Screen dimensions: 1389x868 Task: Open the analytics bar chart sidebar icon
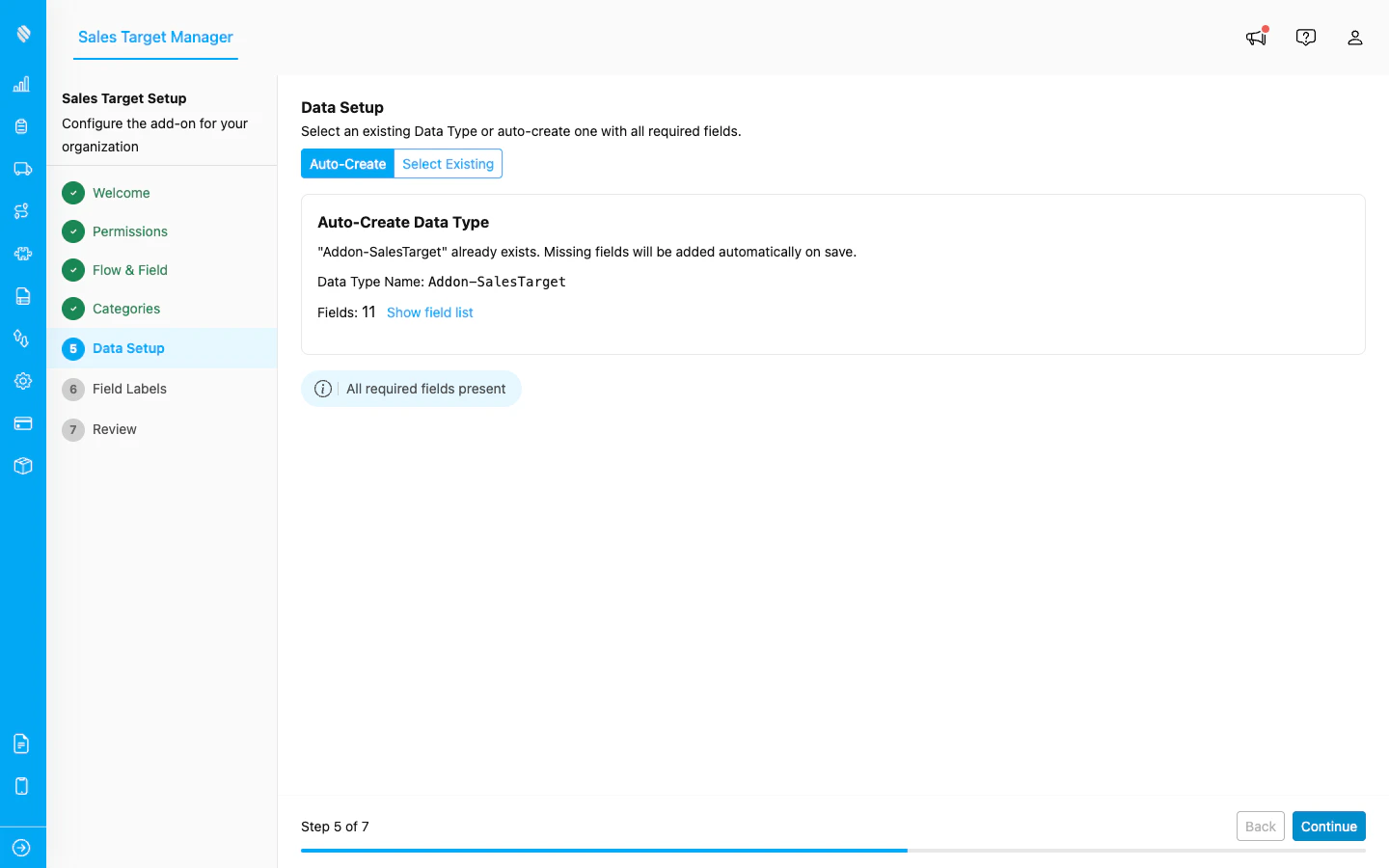(x=22, y=84)
